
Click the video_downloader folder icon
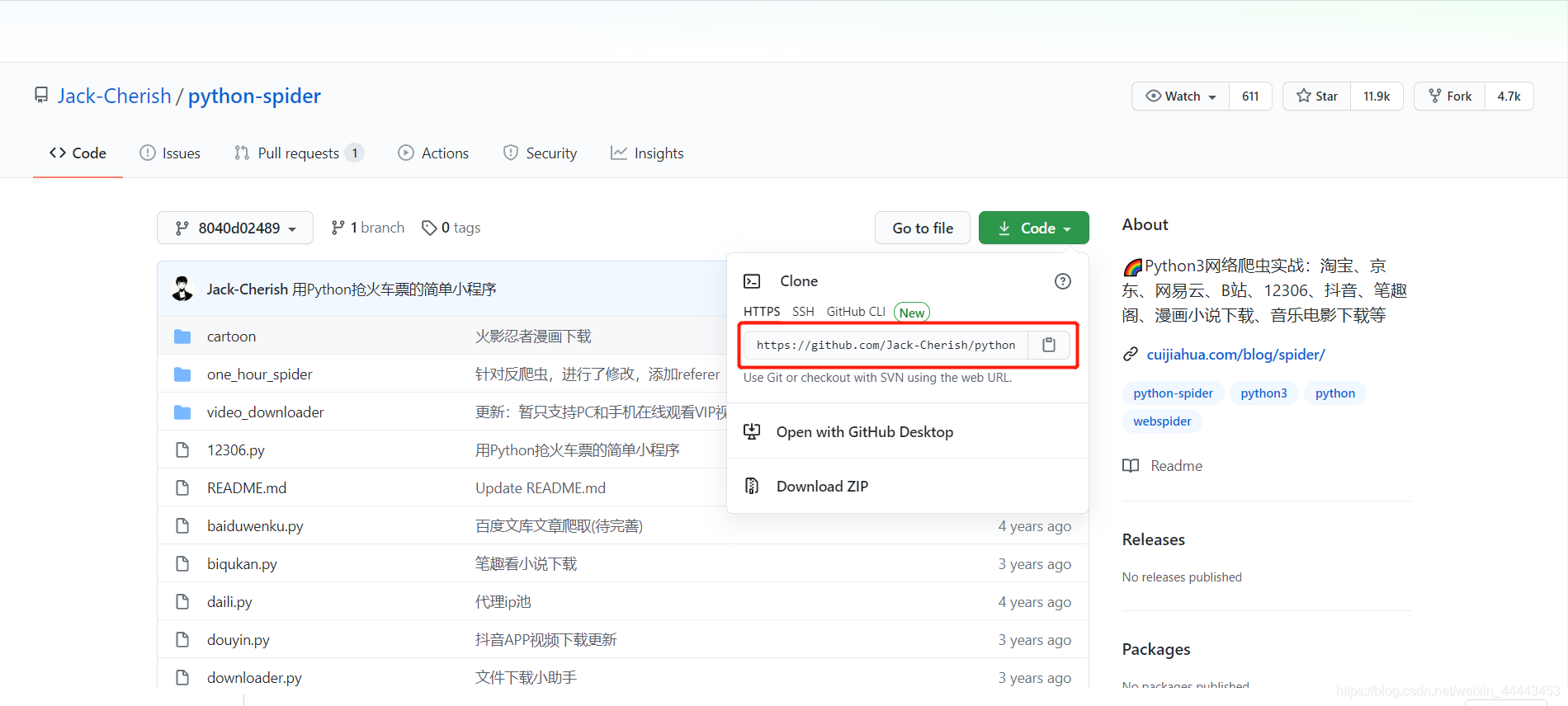click(x=182, y=412)
